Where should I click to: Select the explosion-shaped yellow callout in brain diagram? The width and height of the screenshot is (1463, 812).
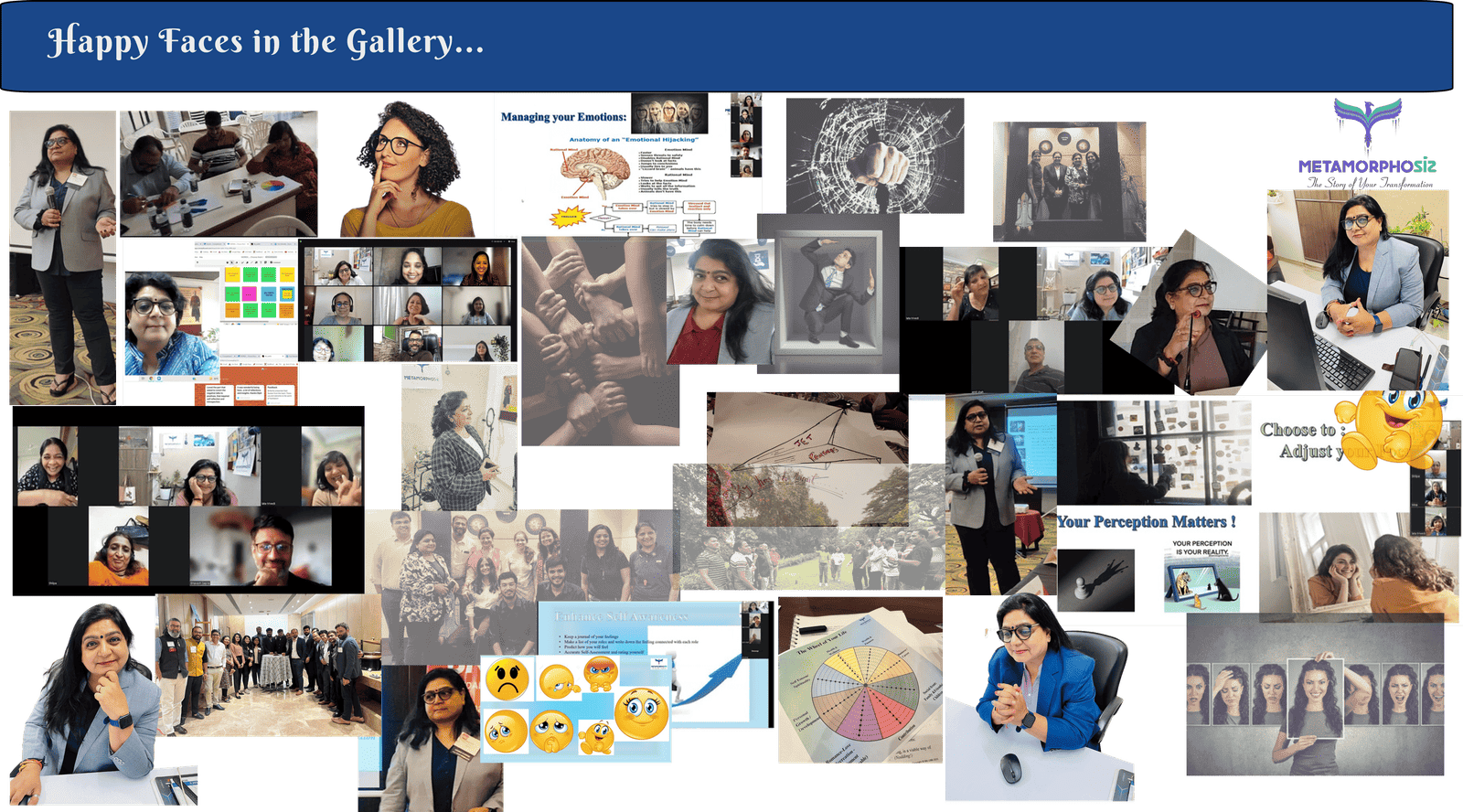569,218
